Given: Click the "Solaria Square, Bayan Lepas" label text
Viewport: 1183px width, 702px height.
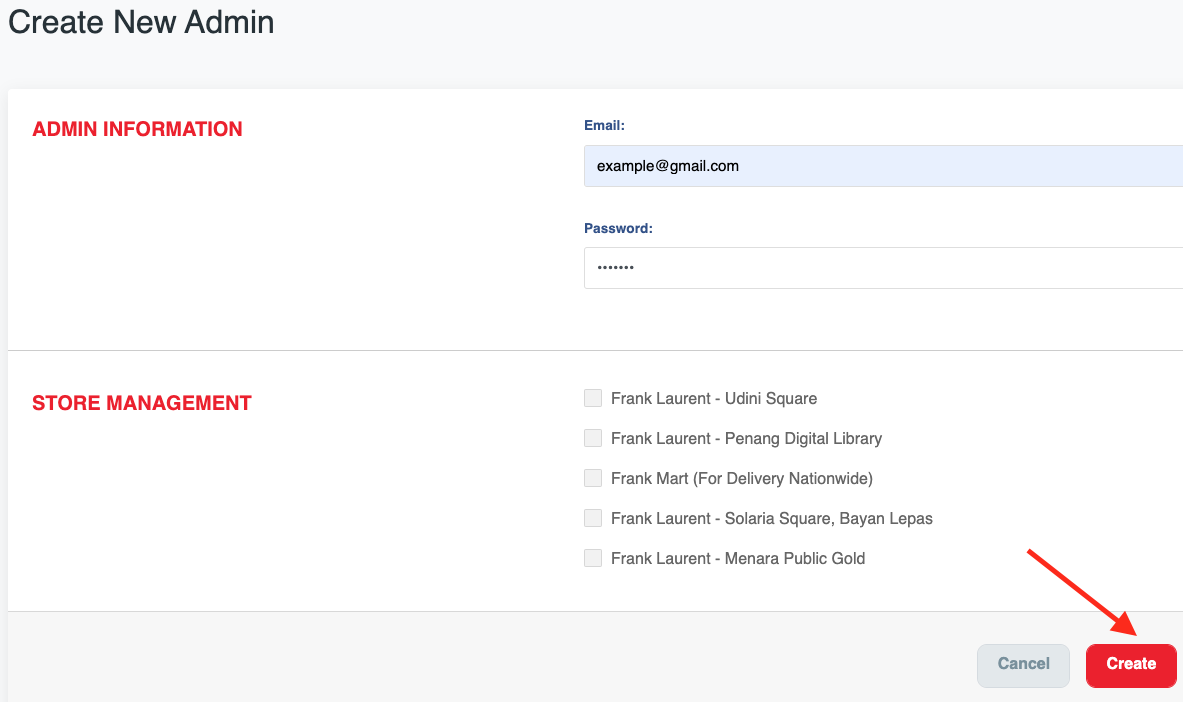Looking at the screenshot, I should [772, 518].
